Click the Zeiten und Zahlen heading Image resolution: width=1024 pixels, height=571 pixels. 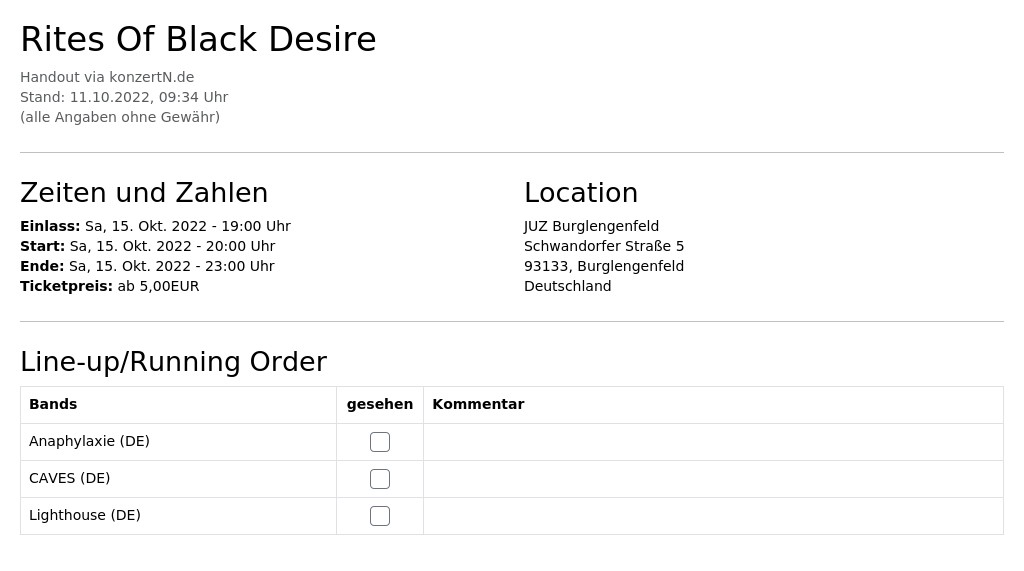144,193
